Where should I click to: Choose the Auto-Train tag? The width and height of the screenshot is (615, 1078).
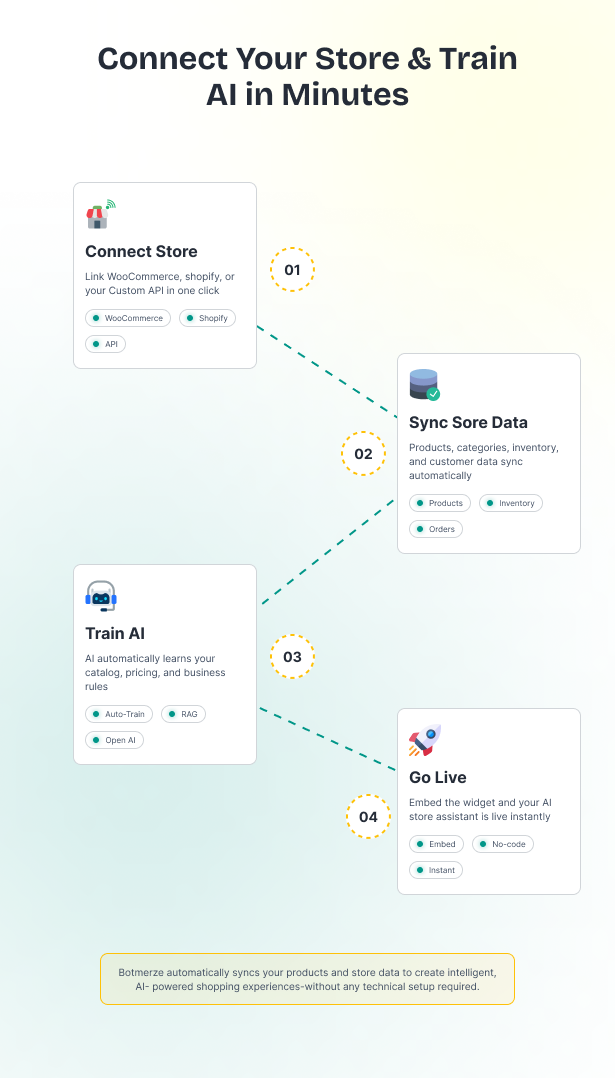pos(119,714)
